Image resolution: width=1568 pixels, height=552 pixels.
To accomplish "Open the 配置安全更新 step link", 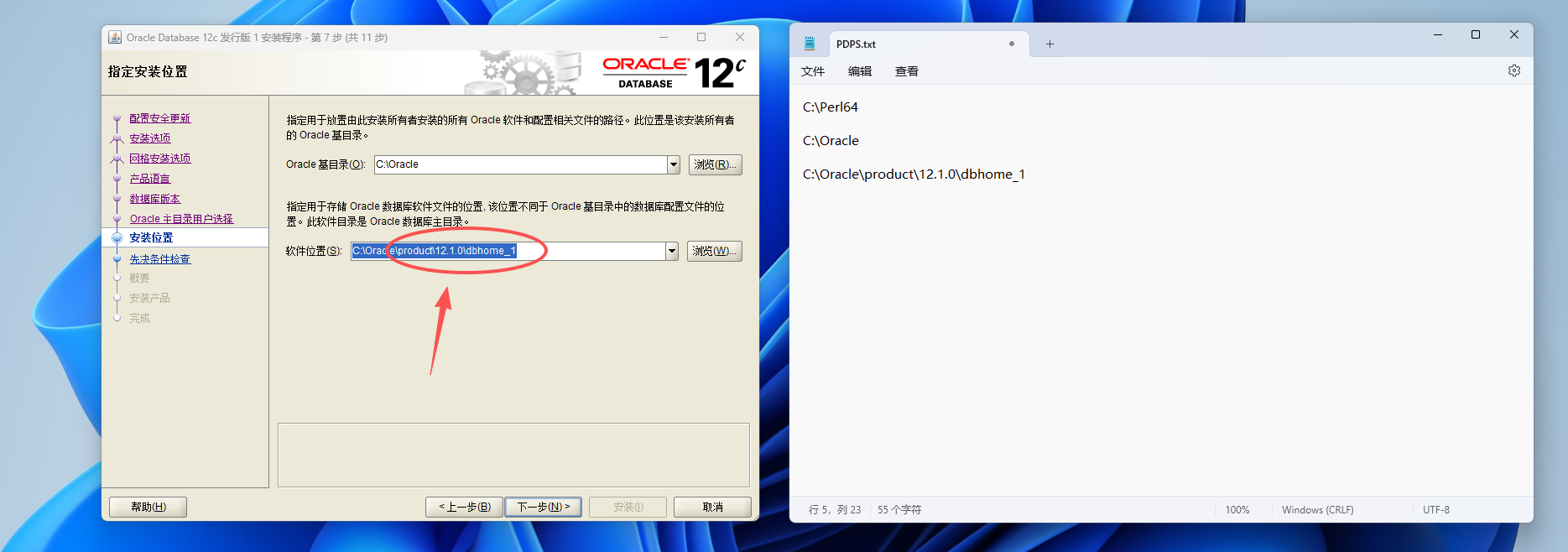I will pos(160,118).
